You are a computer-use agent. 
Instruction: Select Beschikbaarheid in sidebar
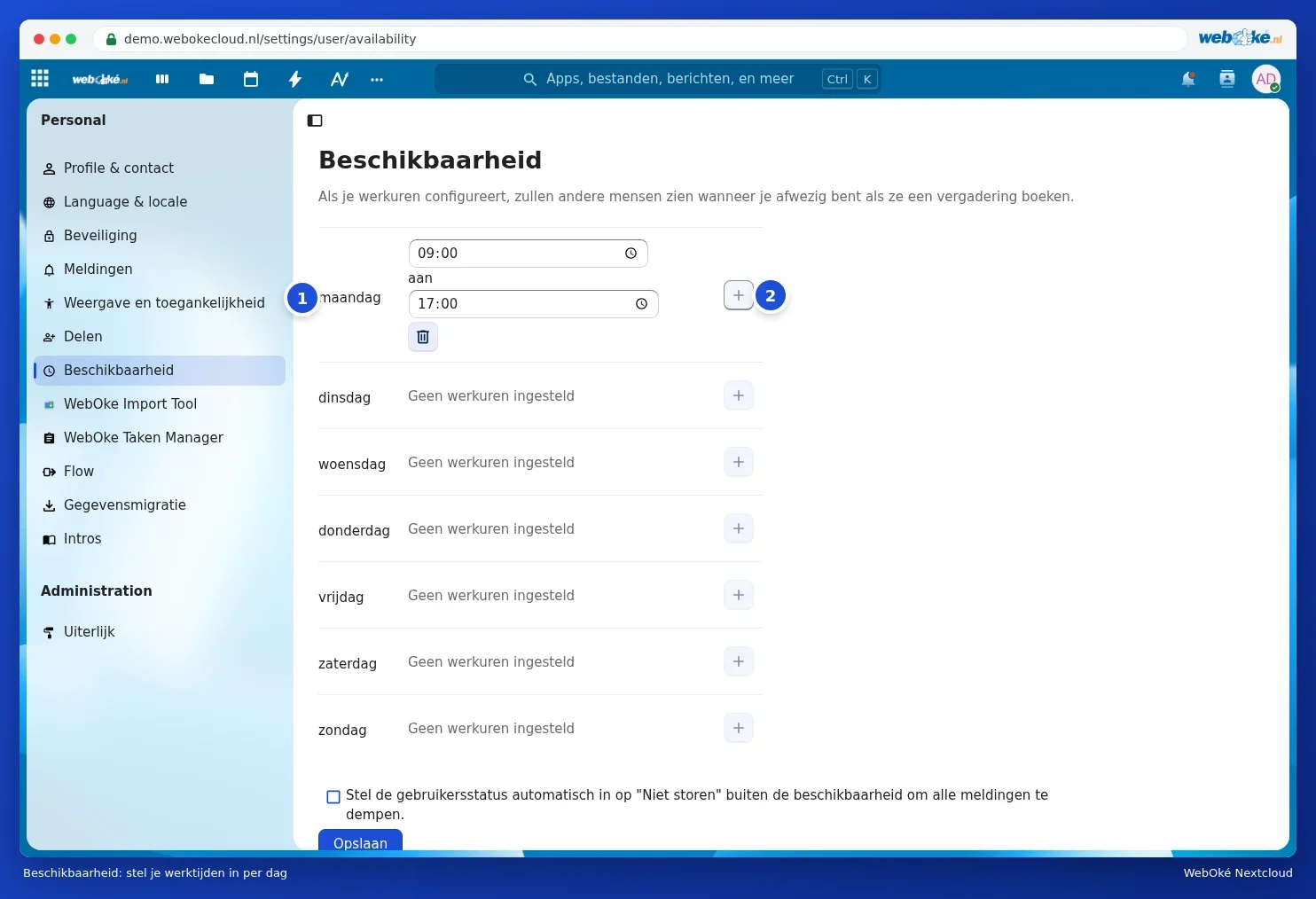(x=160, y=371)
